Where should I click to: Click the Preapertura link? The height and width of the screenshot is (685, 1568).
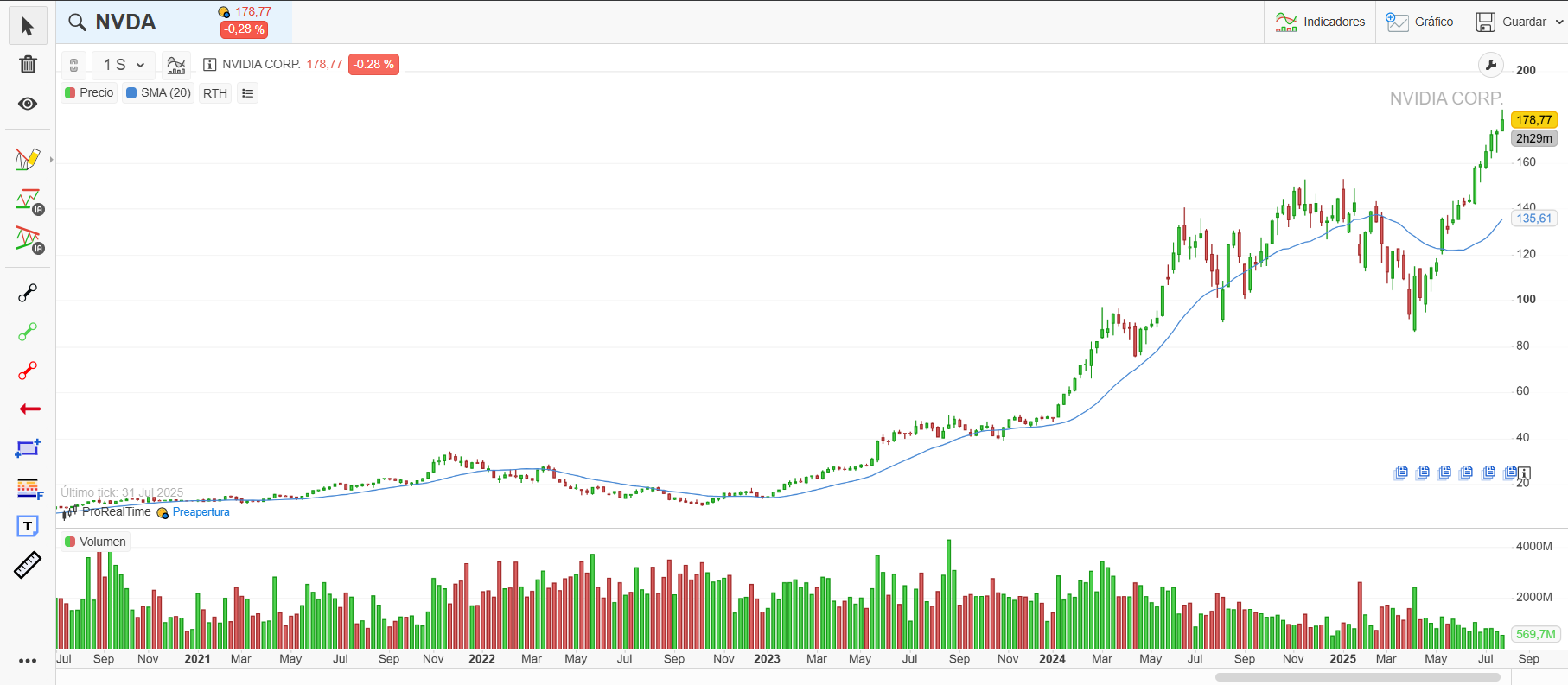[x=201, y=512]
